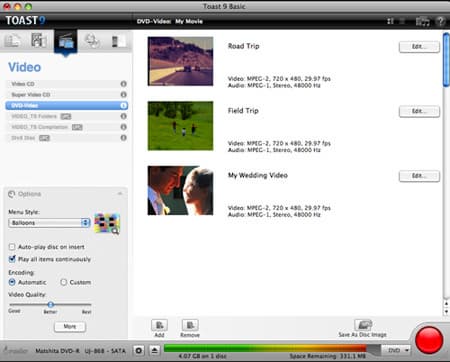Click the dimmed list view icon in header

click(402, 21)
